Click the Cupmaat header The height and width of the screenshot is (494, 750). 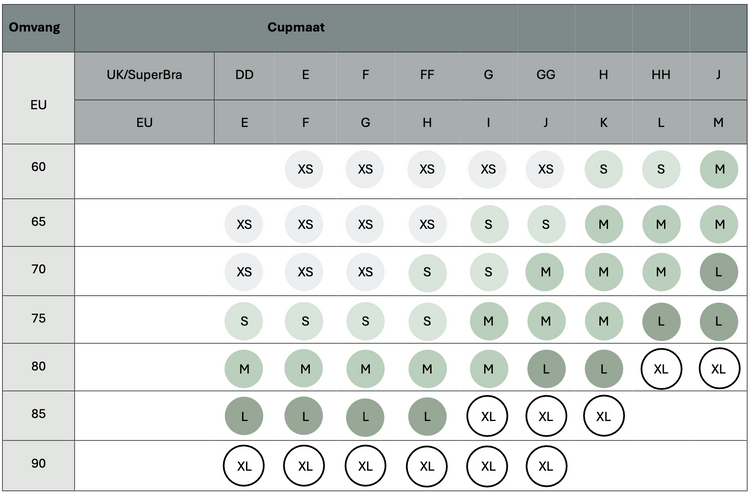[x=295, y=27]
